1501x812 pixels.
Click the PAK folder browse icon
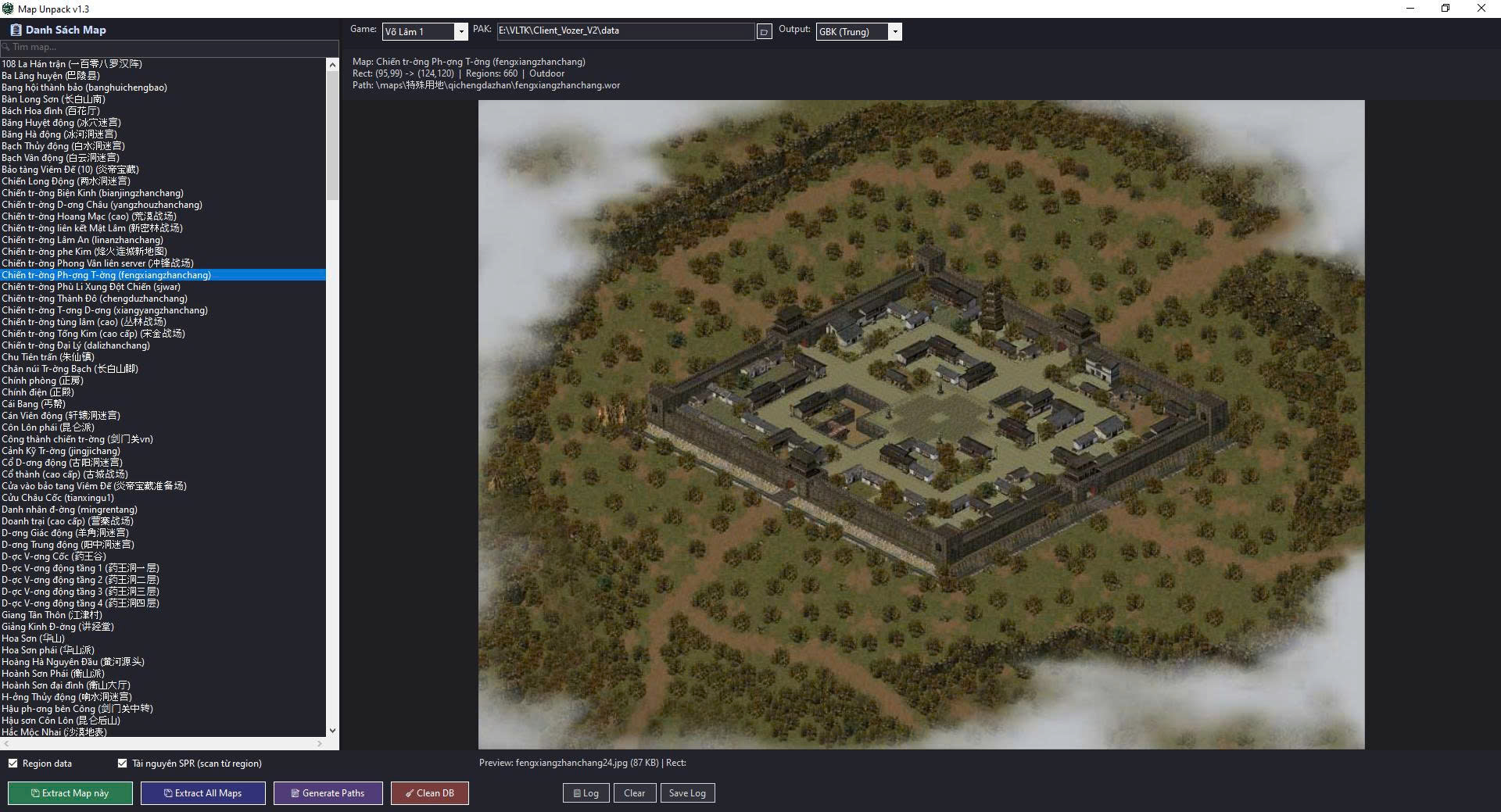[x=764, y=31]
